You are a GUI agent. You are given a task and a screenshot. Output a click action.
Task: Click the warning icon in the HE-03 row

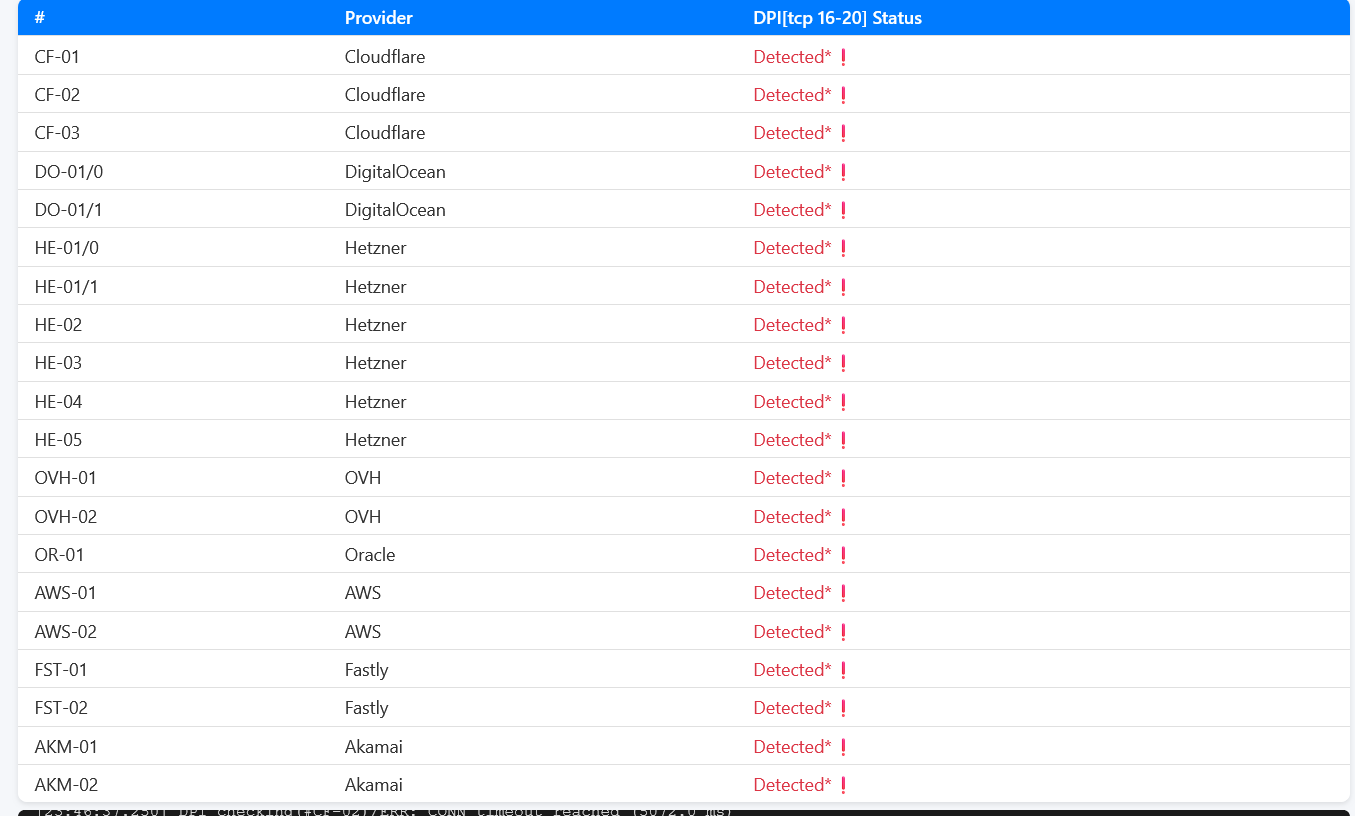pos(843,363)
